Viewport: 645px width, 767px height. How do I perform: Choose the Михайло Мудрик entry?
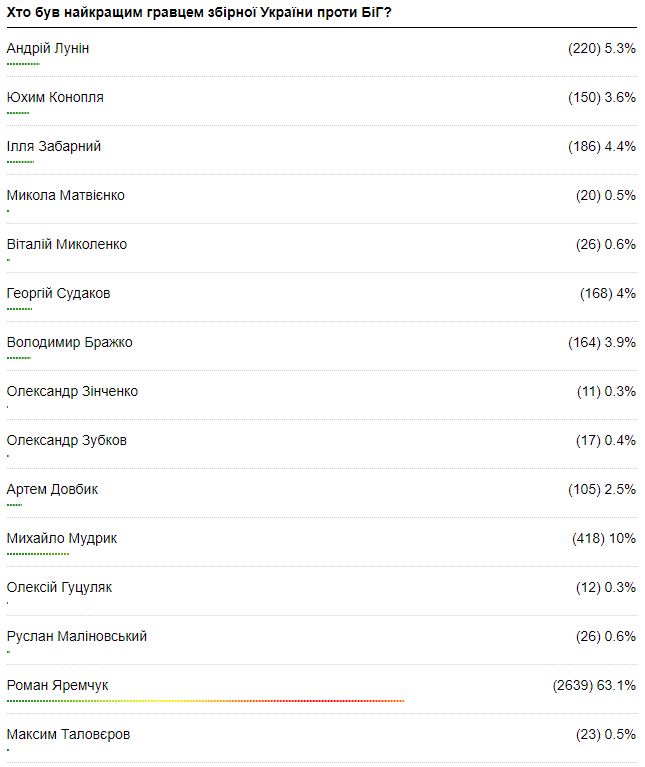click(62, 538)
